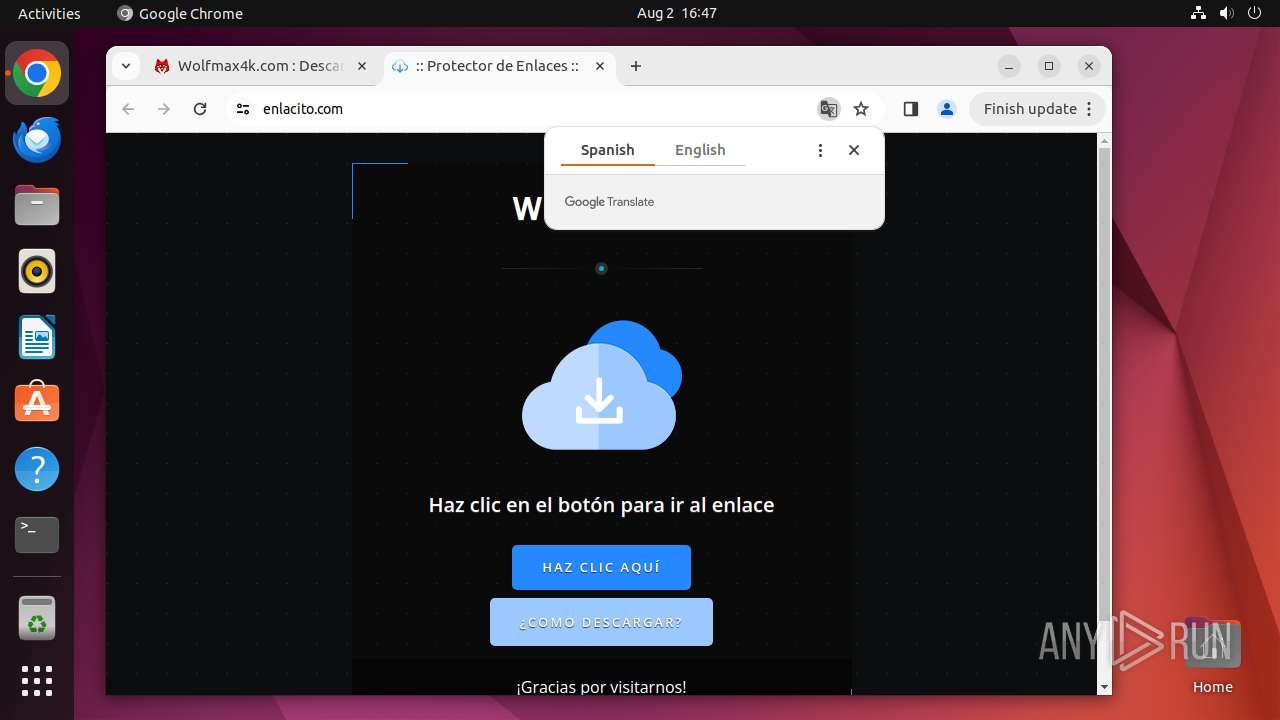Image resolution: width=1280 pixels, height=720 pixels.
Task: Open Ubuntu Software from the dock
Action: [37, 403]
